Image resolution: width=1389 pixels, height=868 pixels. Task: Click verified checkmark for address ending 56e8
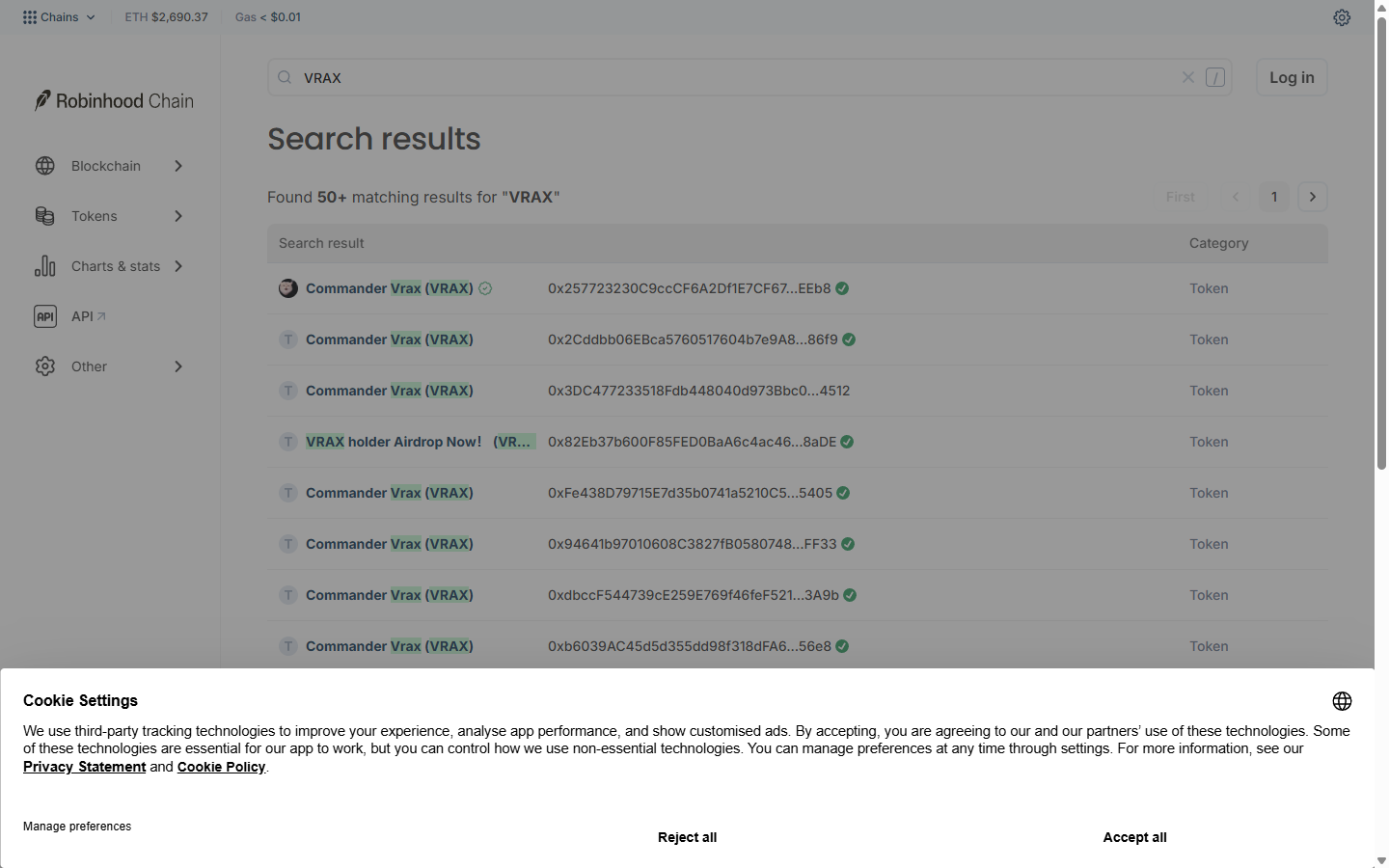pyautogui.click(x=842, y=646)
